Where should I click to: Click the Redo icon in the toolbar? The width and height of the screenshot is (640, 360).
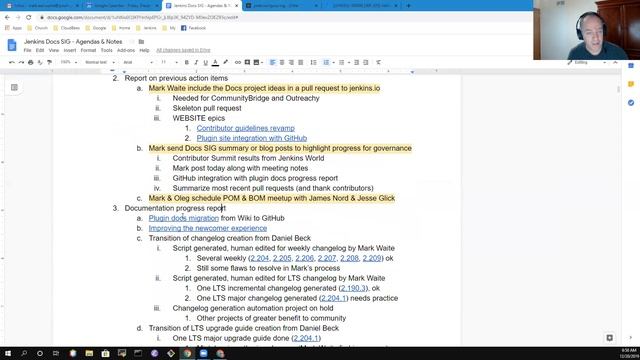21,62
